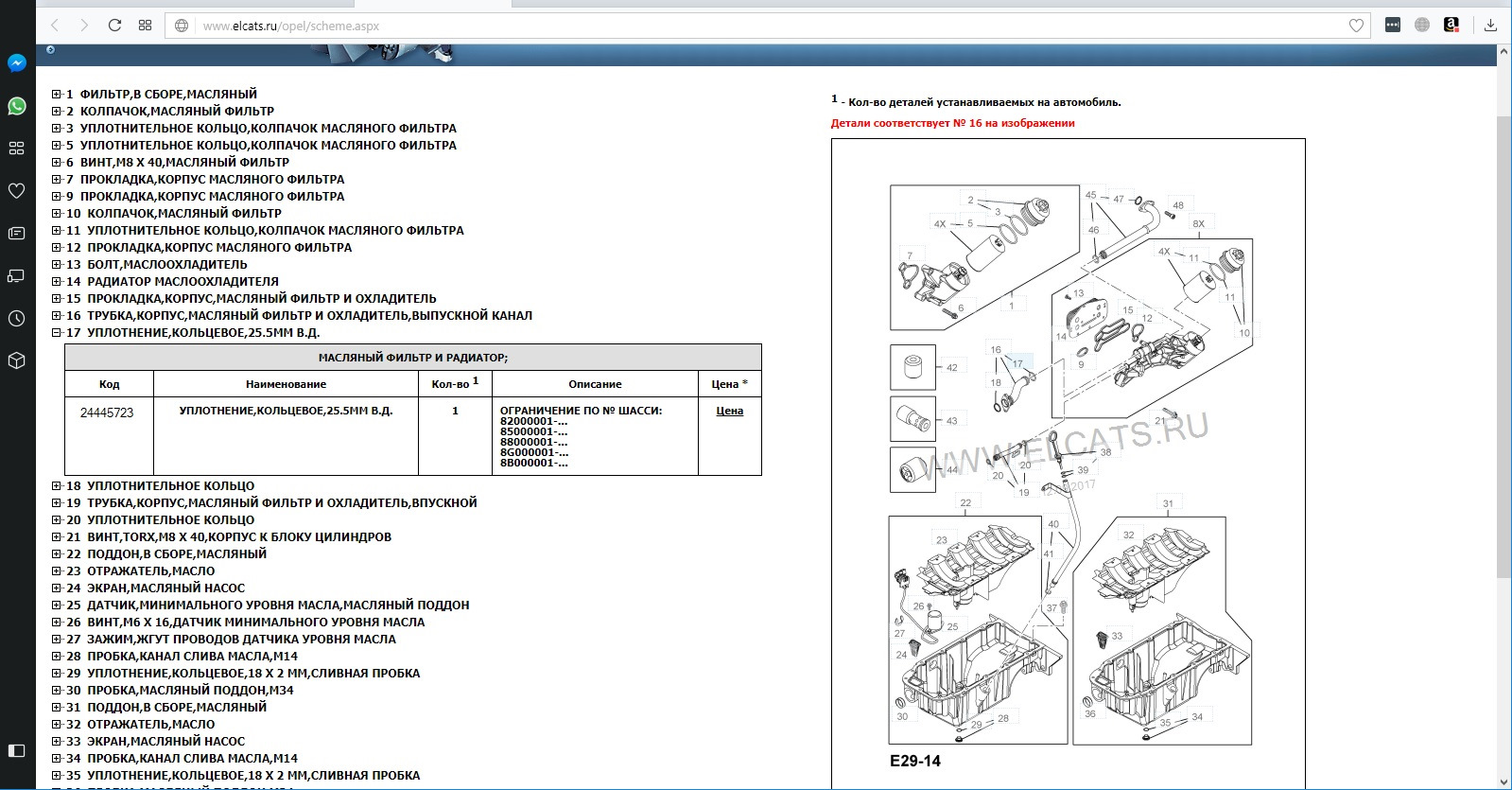
Task: Open the Amazon extension icon
Action: (x=1451, y=26)
